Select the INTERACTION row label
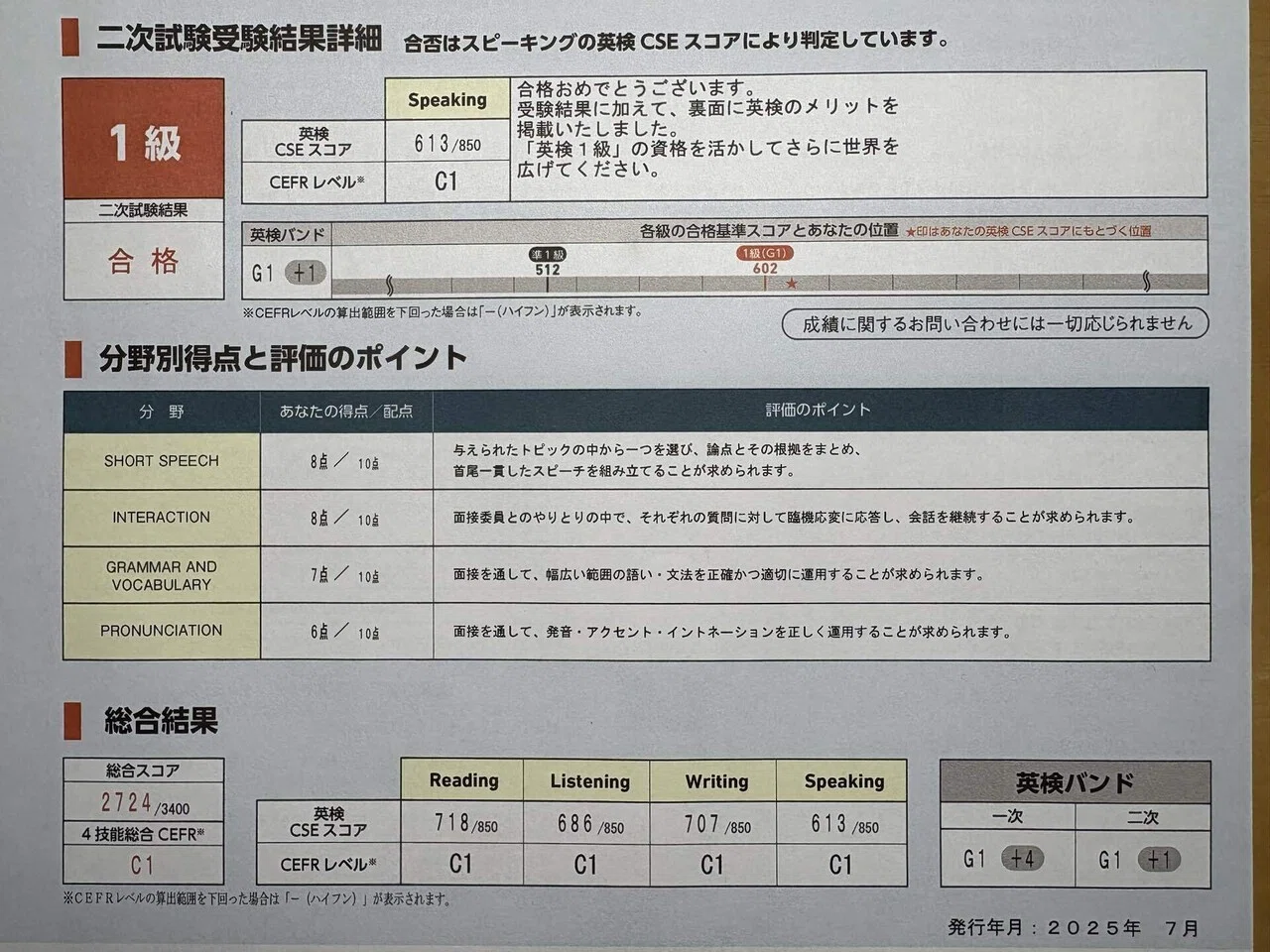 tap(162, 518)
